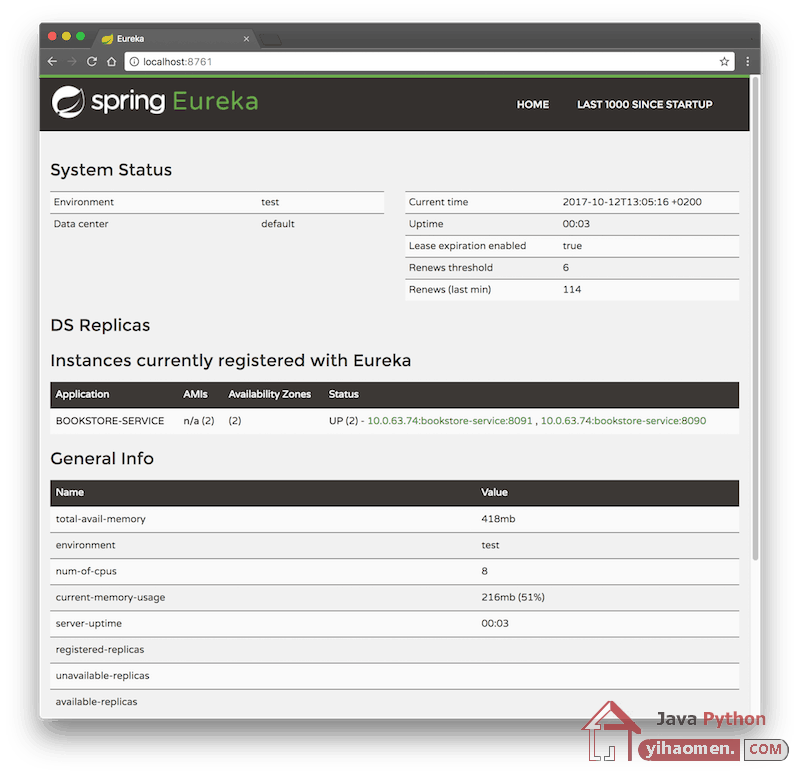Viewport: 800px width, 775px height.
Task: Open LAST 1000 SINCE STARTUP link
Action: click(x=645, y=105)
